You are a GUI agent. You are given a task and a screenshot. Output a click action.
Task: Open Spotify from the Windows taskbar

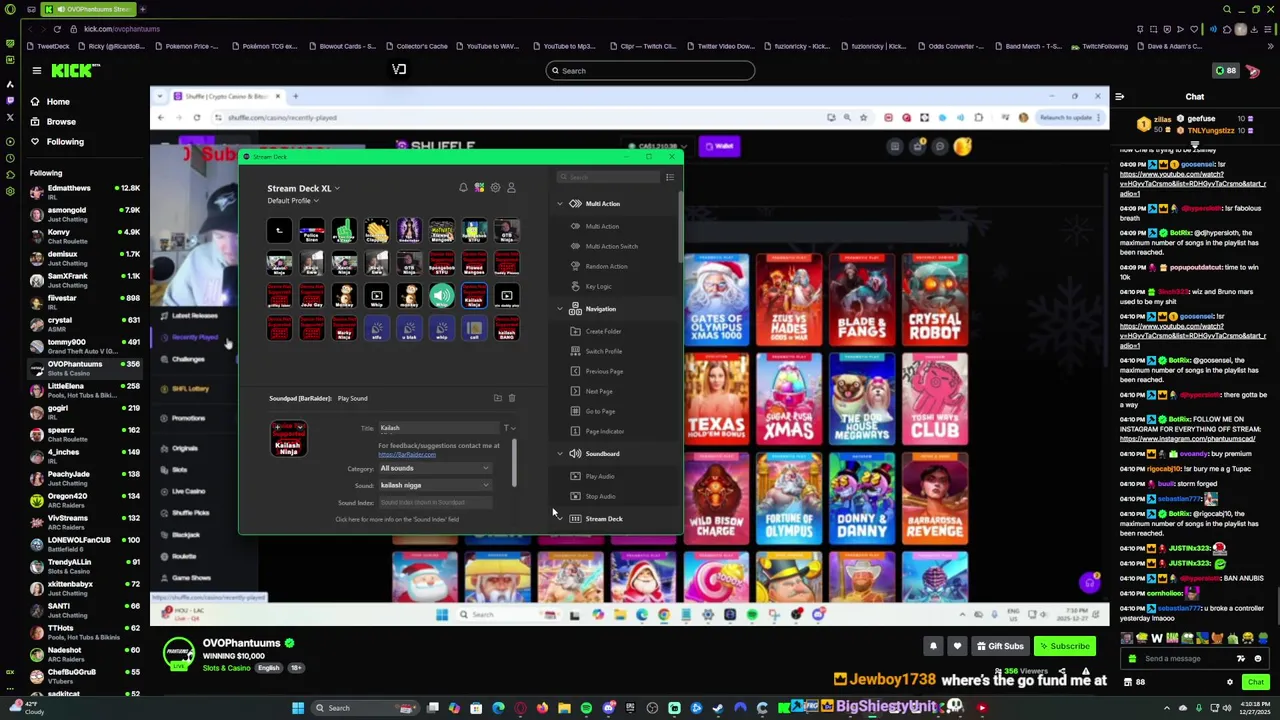586,708
